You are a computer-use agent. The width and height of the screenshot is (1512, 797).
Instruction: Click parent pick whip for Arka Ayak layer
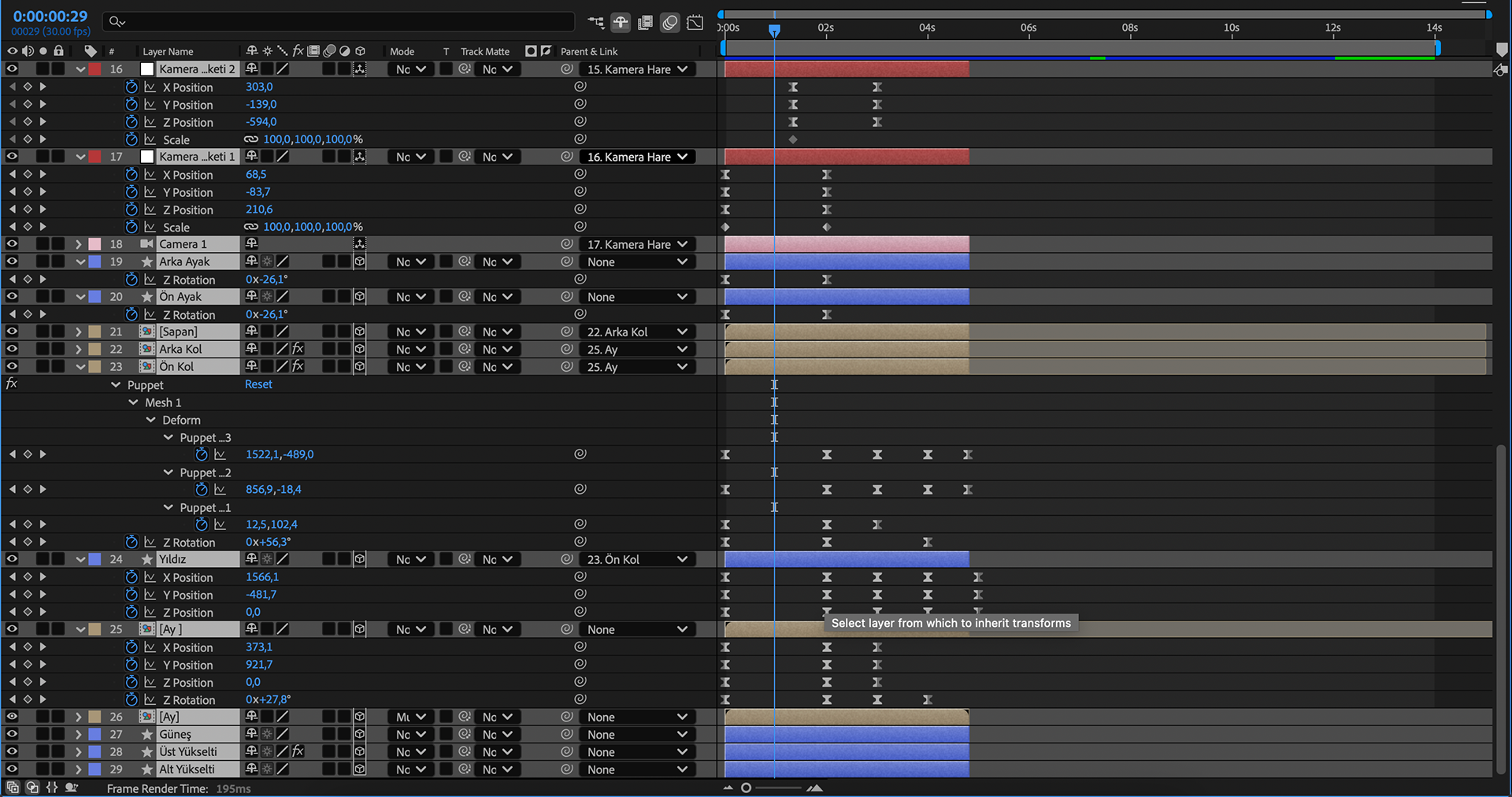coord(566,261)
